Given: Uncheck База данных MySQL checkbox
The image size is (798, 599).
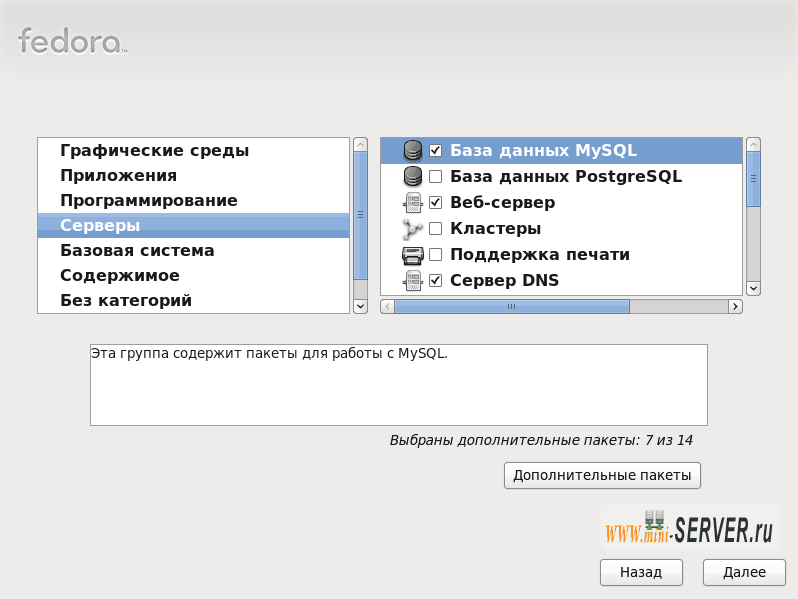Looking at the screenshot, I should tap(436, 151).
